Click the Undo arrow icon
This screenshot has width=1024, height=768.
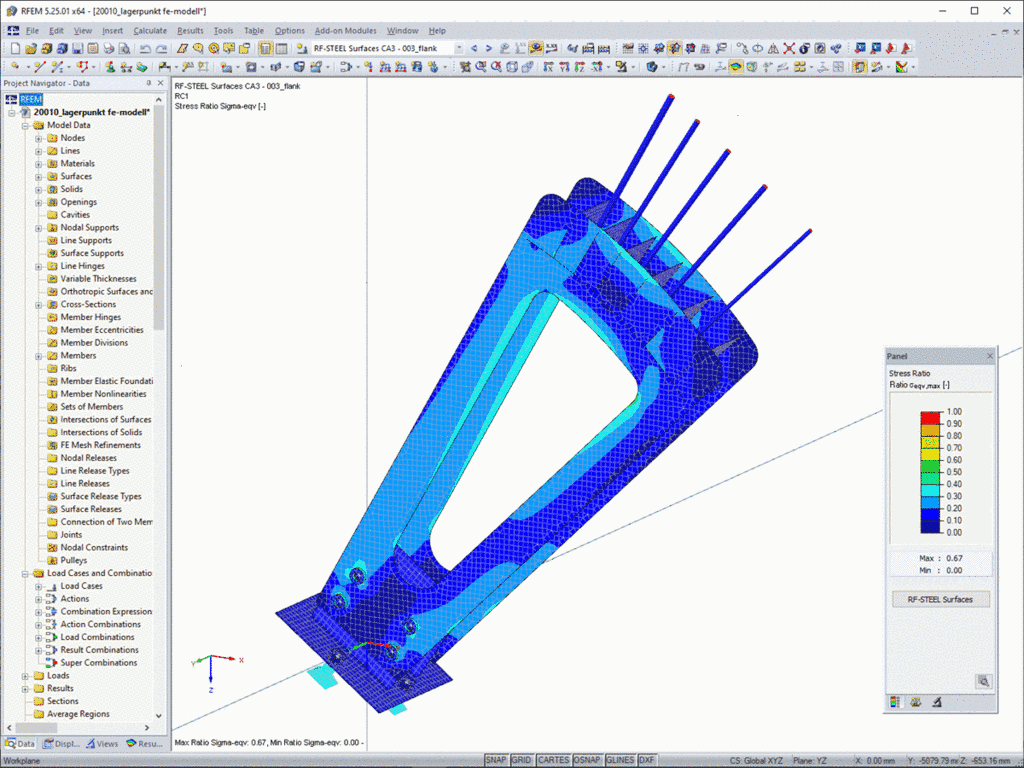pos(145,48)
